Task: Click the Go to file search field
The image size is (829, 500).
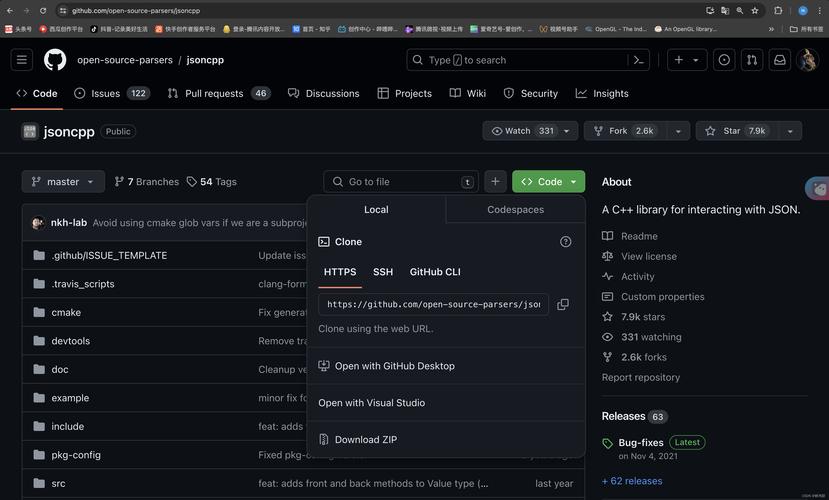Action: coord(400,182)
